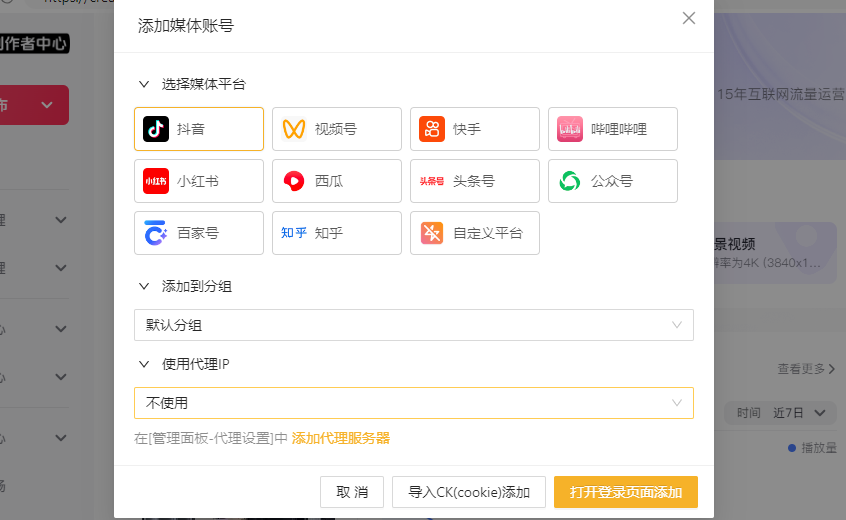Click the 抖音 label text
The height and width of the screenshot is (520, 846).
[191, 129]
